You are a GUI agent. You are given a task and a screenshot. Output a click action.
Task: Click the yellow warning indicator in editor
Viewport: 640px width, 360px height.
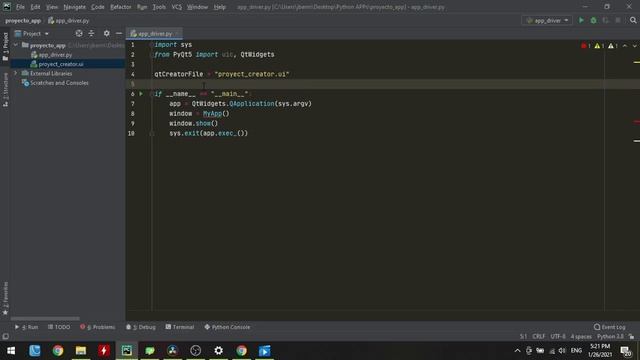(599, 46)
